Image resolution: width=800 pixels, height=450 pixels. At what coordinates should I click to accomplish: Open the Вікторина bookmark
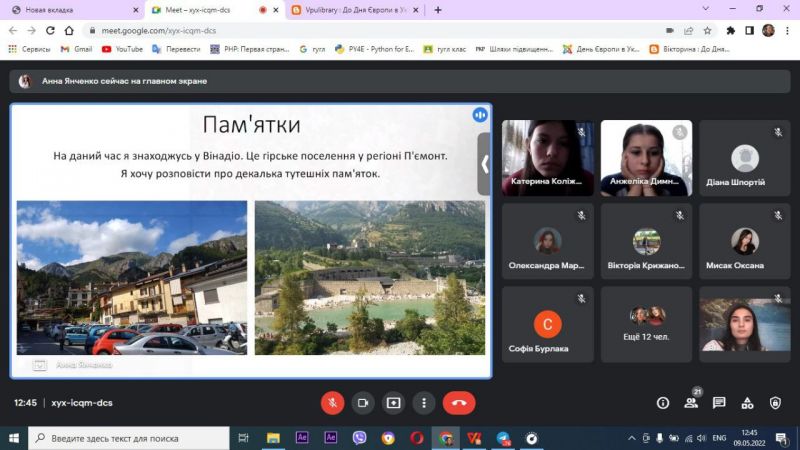(x=689, y=49)
